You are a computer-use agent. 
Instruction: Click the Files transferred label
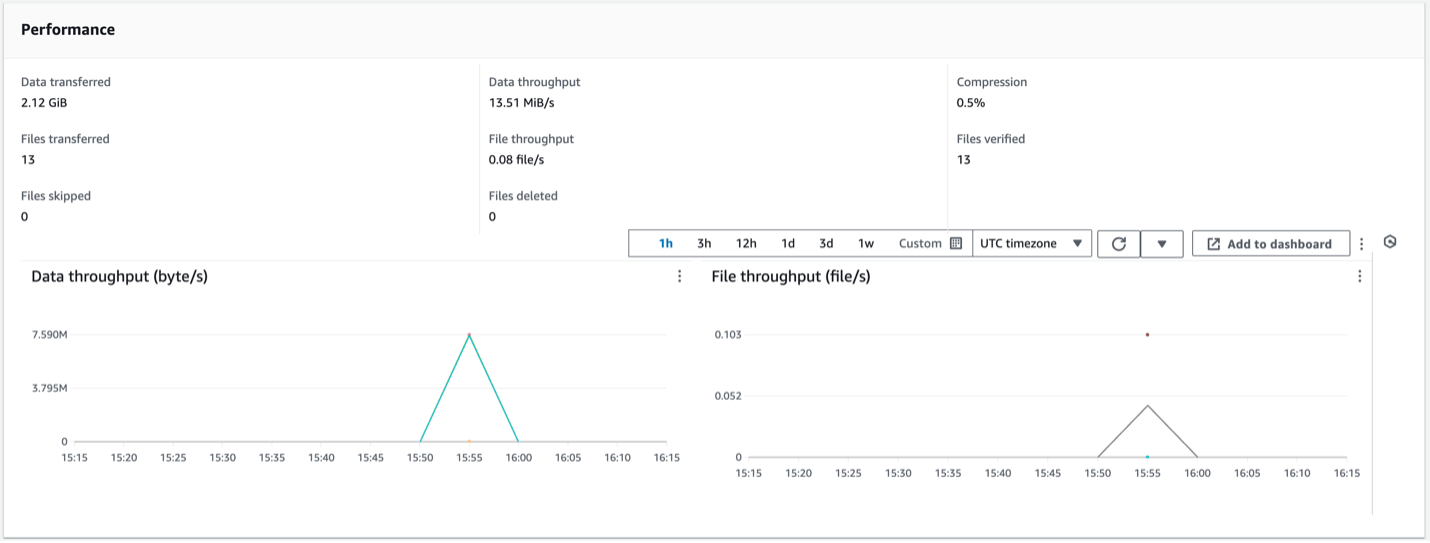pos(65,139)
